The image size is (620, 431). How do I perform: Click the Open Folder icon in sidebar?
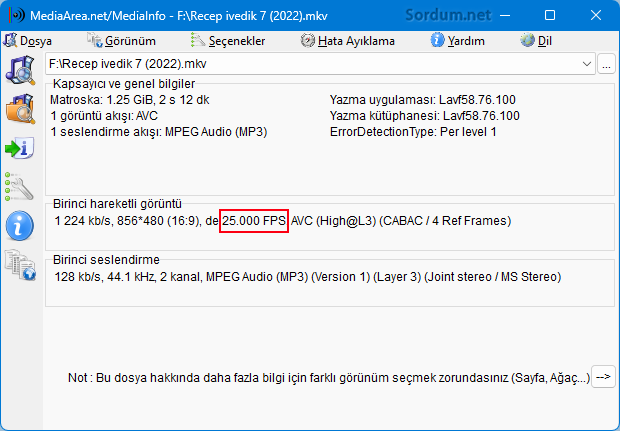(x=20, y=109)
